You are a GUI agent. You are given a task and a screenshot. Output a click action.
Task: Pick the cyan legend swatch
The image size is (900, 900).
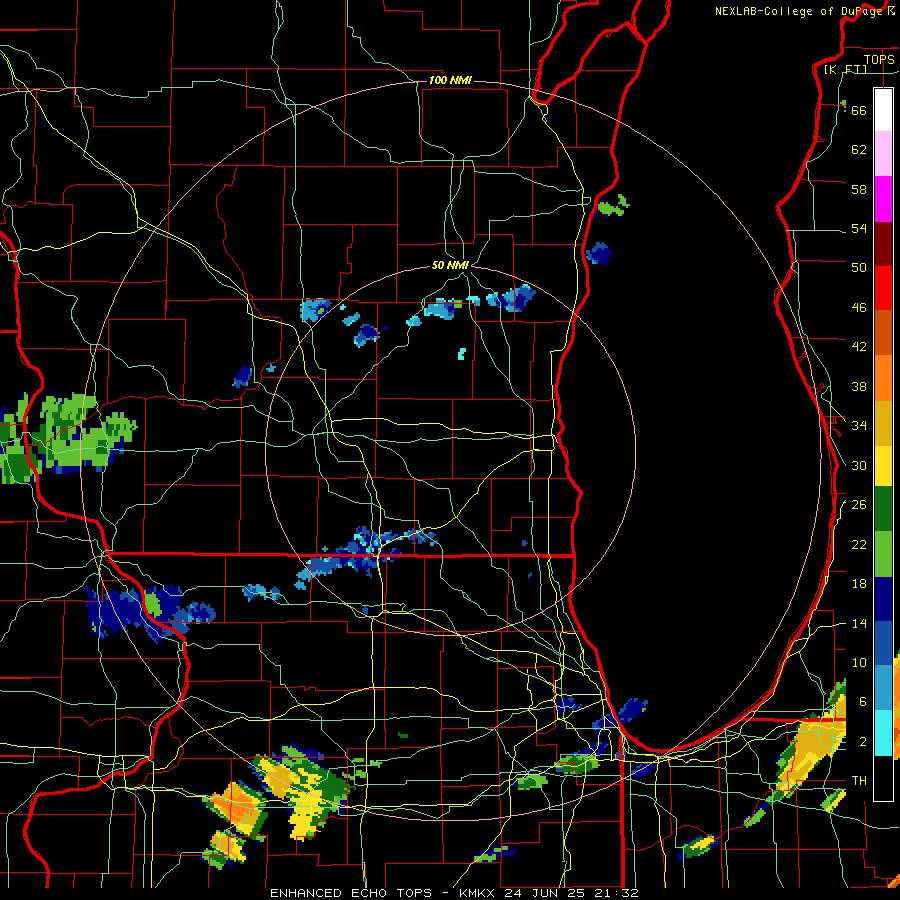coord(883,733)
